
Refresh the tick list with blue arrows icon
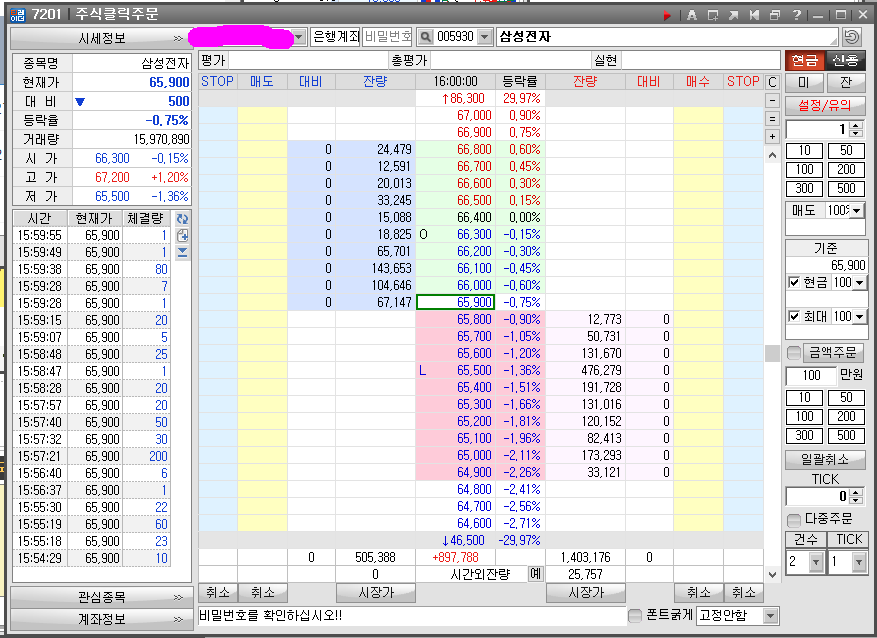coord(182,219)
